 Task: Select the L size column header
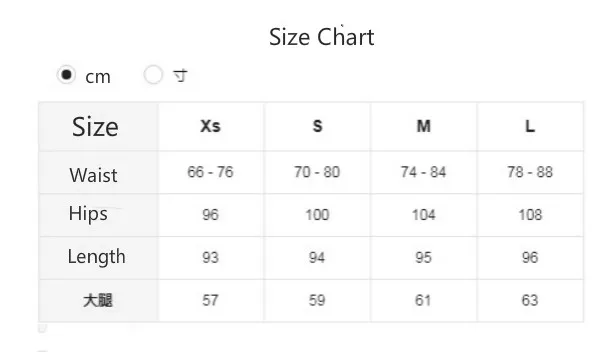[x=530, y=126]
